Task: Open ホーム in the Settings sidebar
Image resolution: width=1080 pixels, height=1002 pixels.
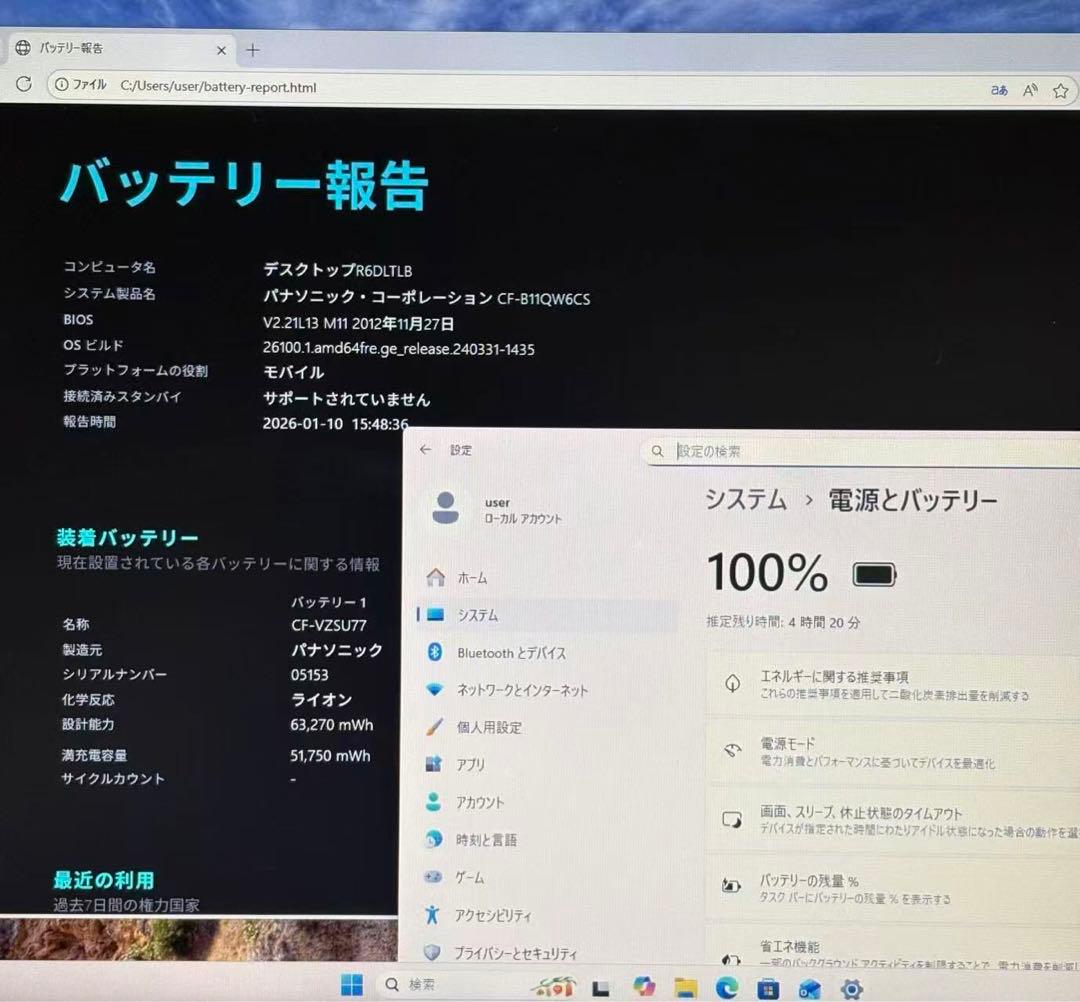Action: tap(471, 577)
